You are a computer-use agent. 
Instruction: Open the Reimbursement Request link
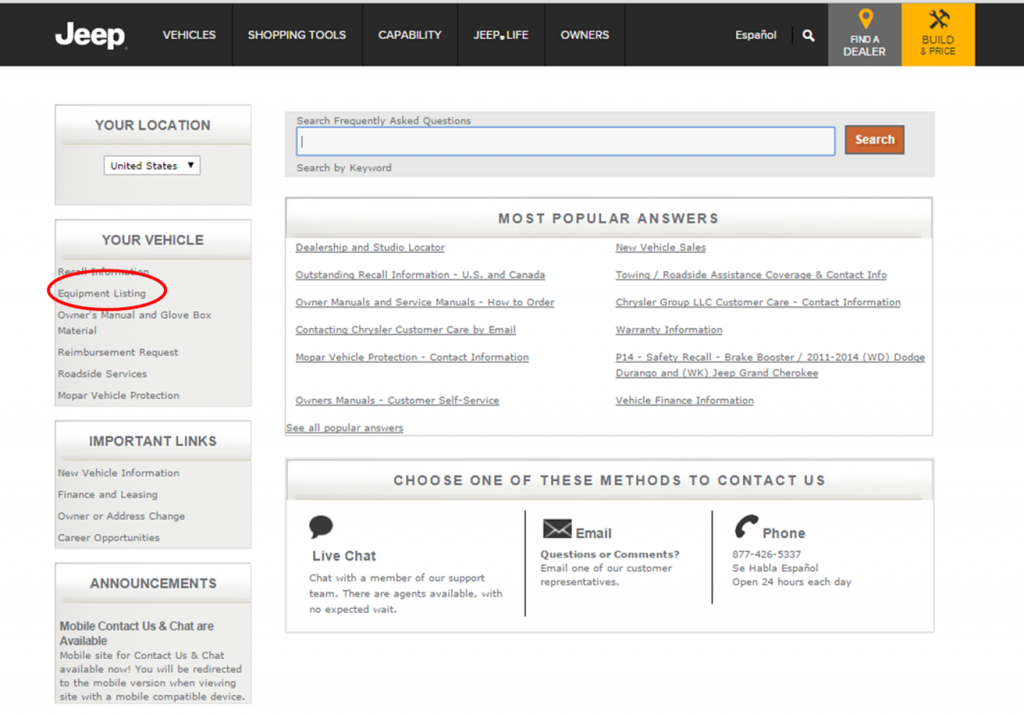coord(118,352)
